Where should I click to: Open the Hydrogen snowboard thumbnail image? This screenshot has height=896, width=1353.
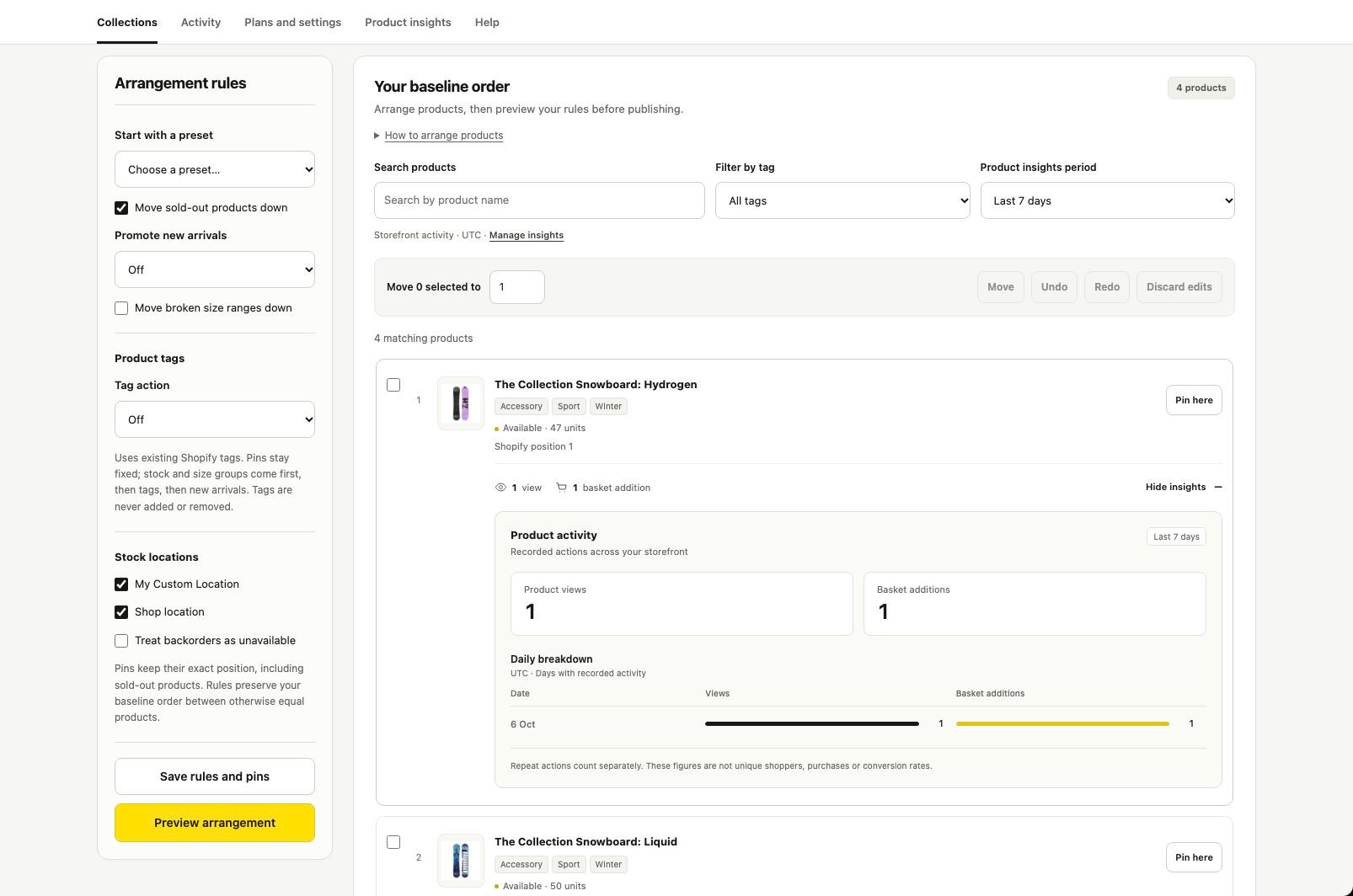tap(461, 403)
